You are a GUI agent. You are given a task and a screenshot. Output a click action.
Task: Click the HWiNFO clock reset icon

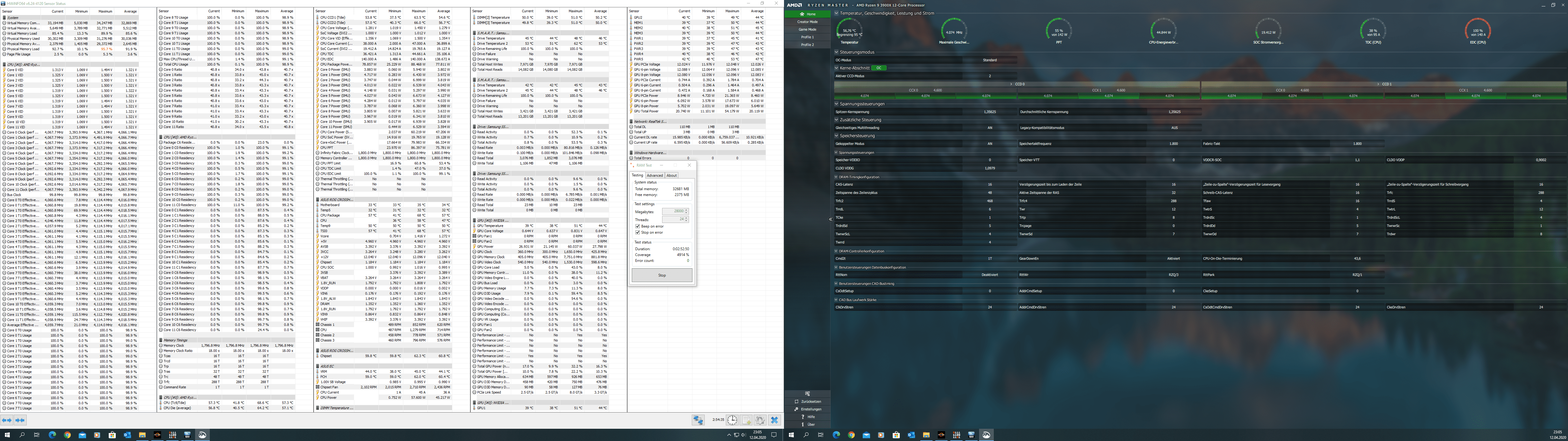(x=732, y=420)
